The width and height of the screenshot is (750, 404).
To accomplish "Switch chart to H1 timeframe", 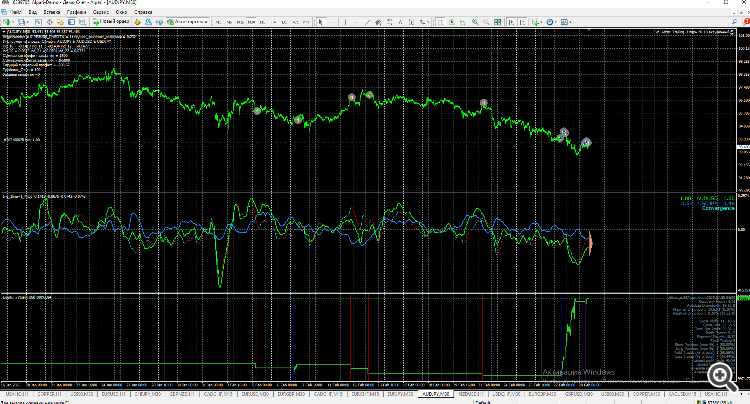I will 262,22.
